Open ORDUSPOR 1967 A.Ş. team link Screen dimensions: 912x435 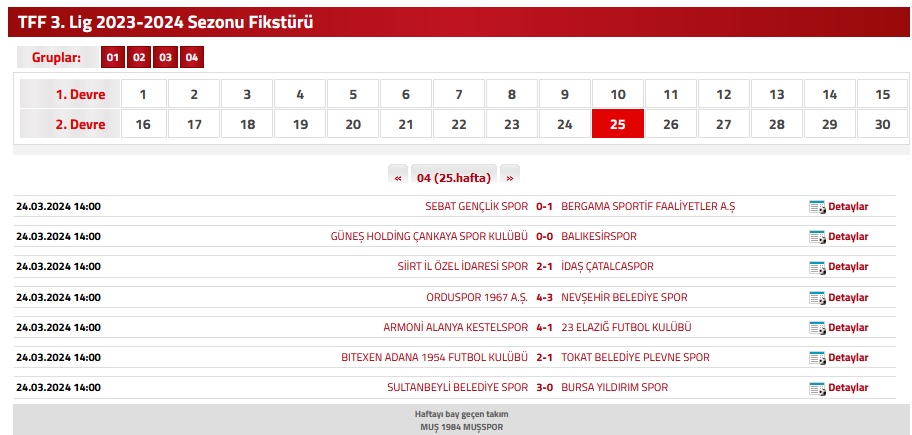click(477, 297)
